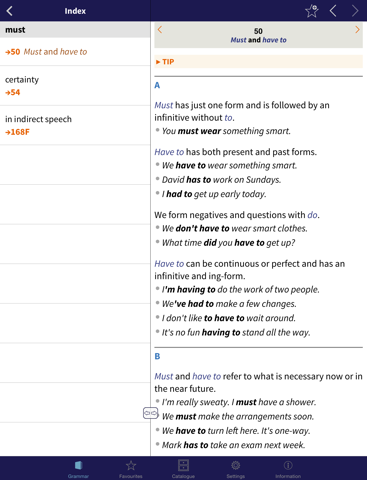Go back using the Index back arrow
The width and height of the screenshot is (367, 480).
(10, 11)
